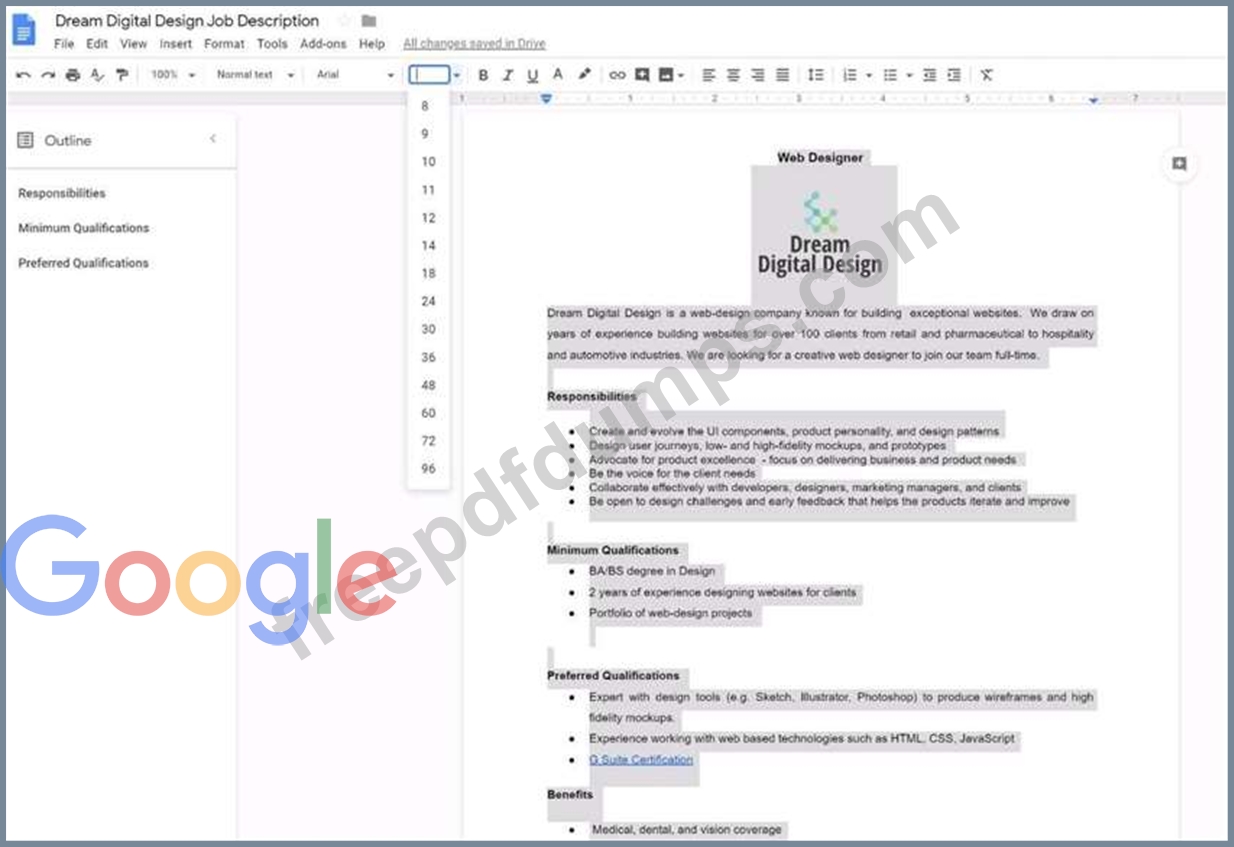The height and width of the screenshot is (847, 1234).
Task: Open the Google Docs home icon
Action: coord(24,30)
